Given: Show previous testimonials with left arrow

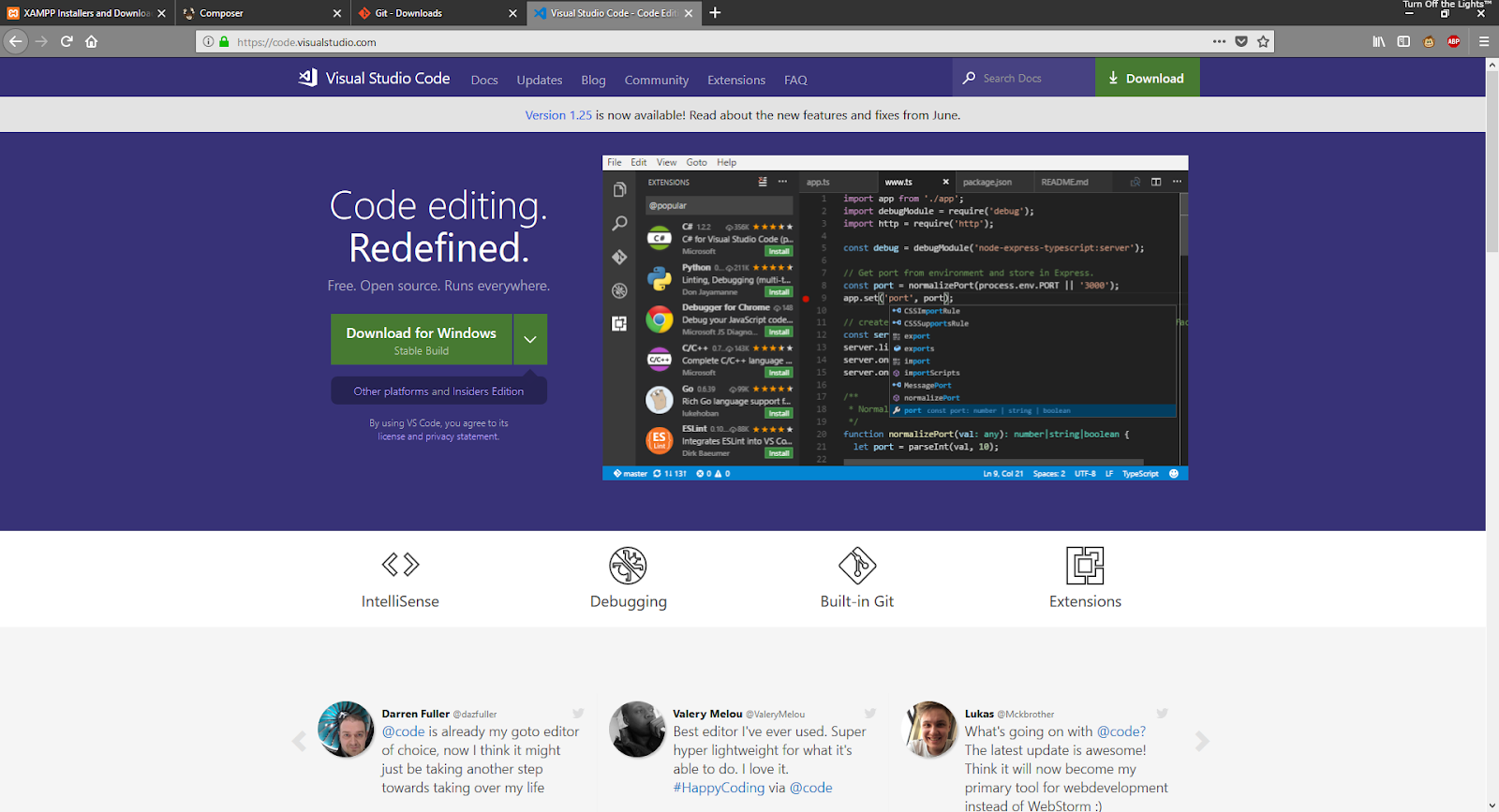Looking at the screenshot, I should coord(299,742).
